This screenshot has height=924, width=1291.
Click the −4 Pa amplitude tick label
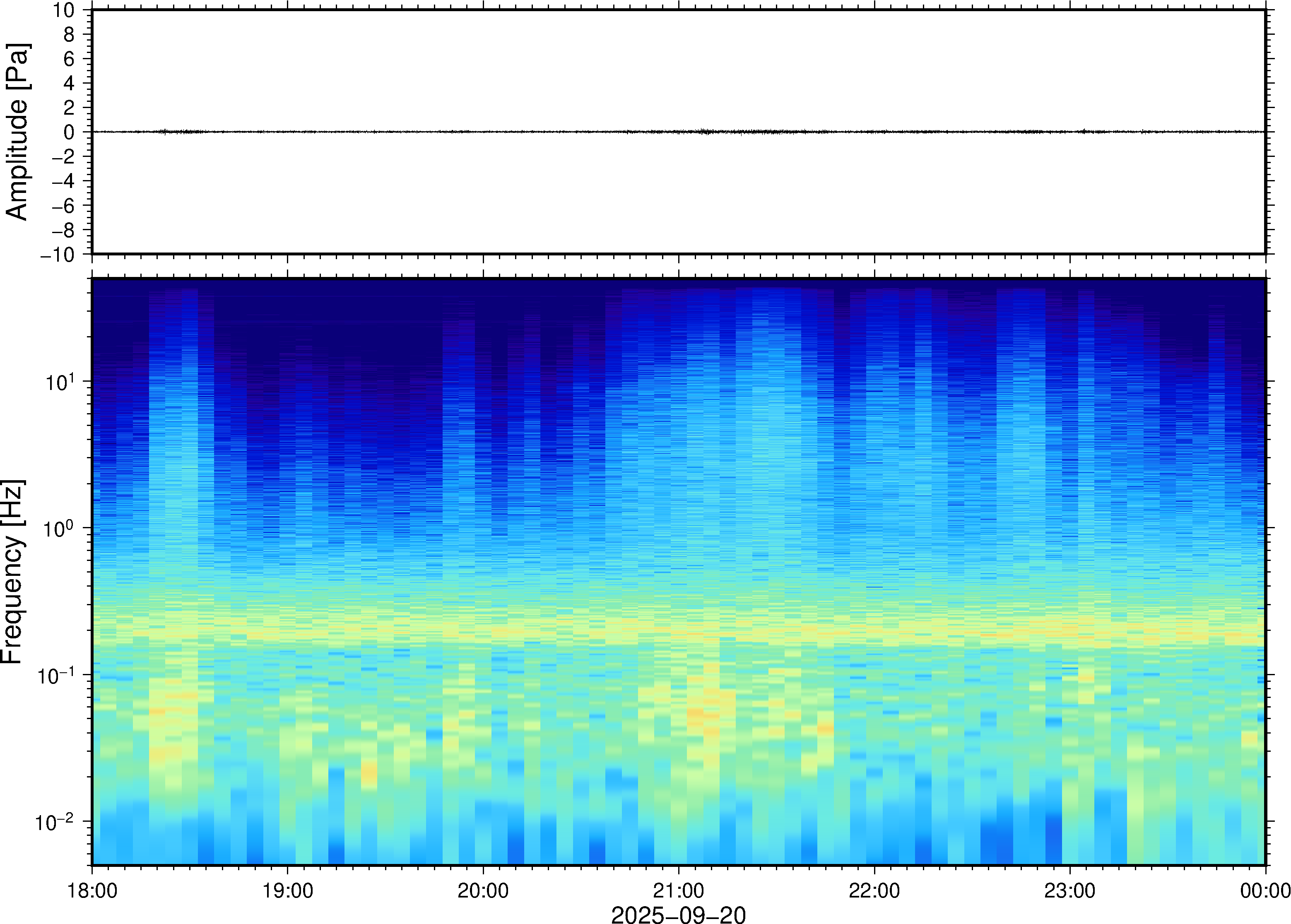pos(63,181)
